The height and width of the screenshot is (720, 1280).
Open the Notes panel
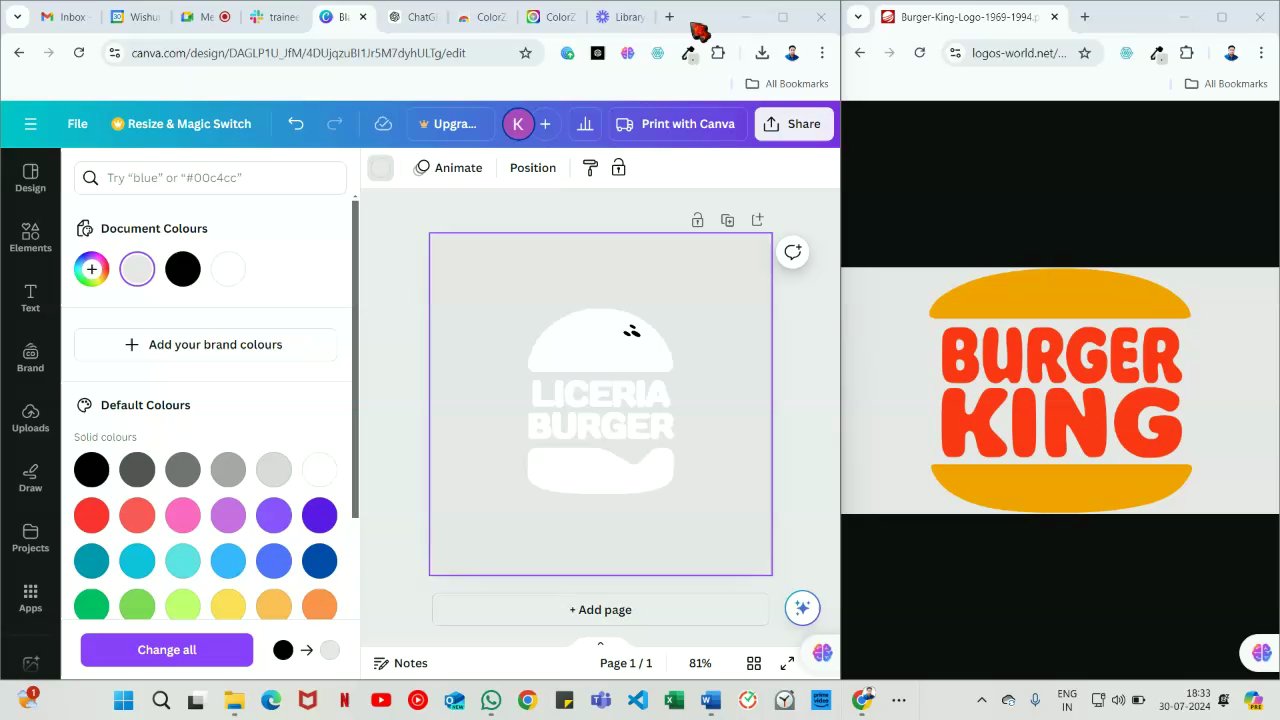400,663
